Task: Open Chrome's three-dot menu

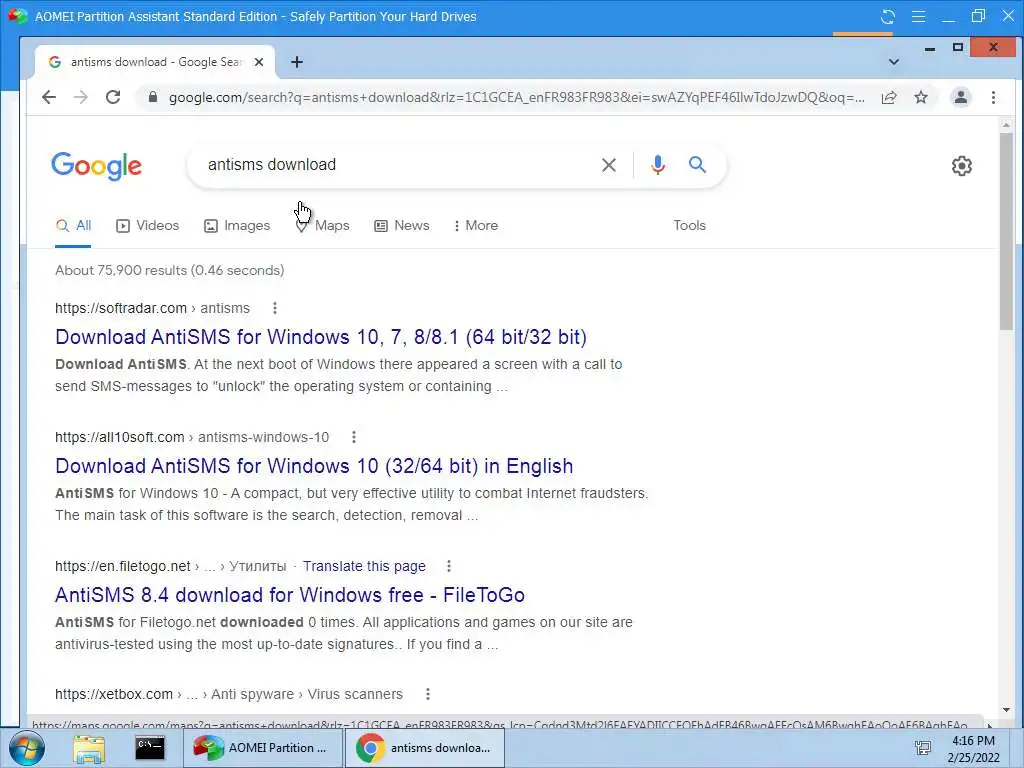Action: (993, 97)
